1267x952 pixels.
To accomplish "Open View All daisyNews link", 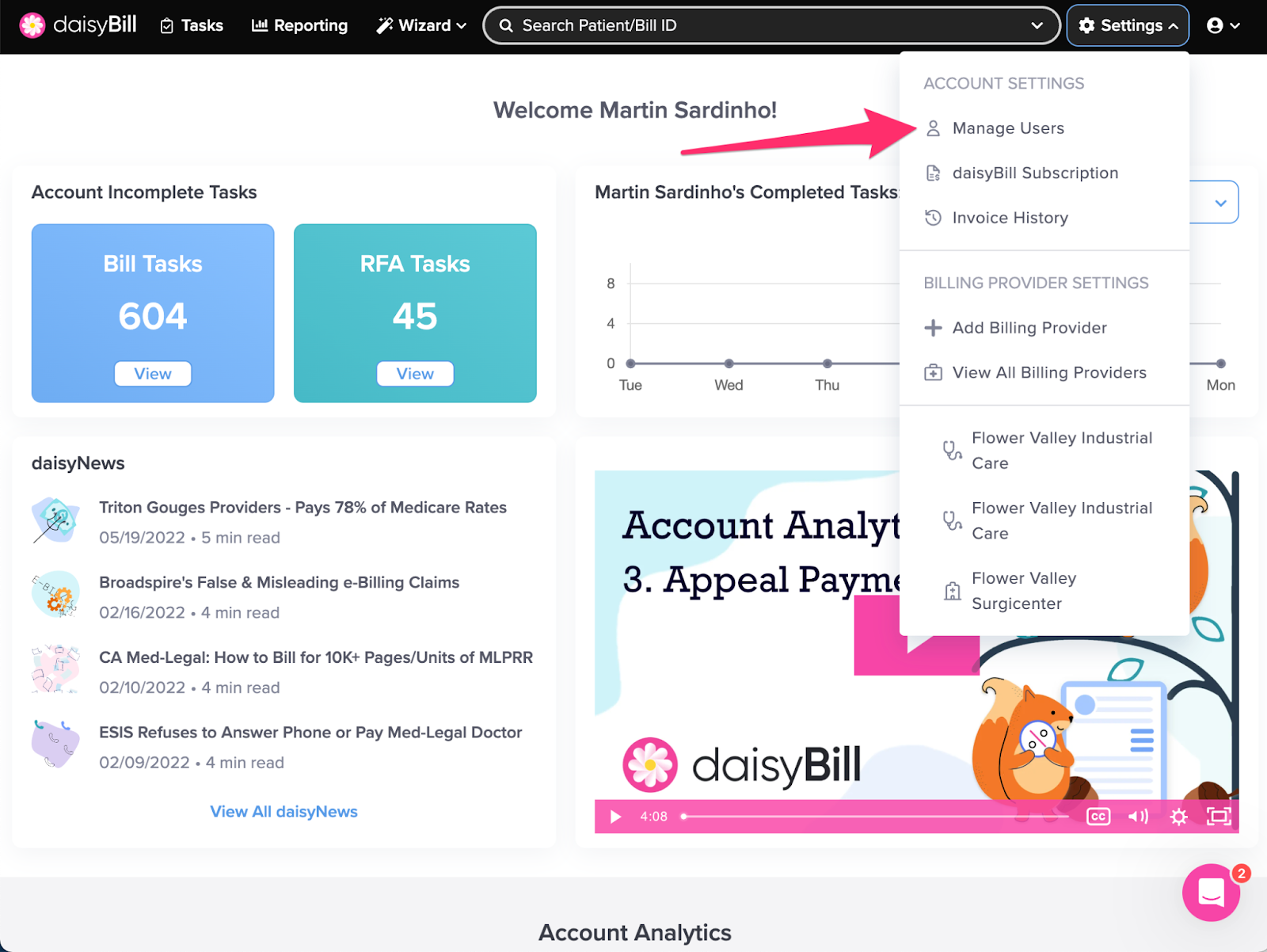I will (283, 811).
